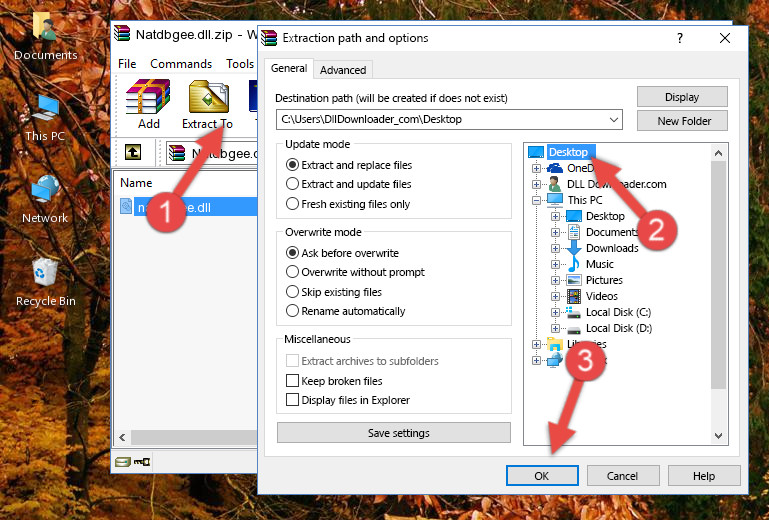This screenshot has height=520, width=769.
Task: Select the This PC desktop icon
Action: click(45, 118)
